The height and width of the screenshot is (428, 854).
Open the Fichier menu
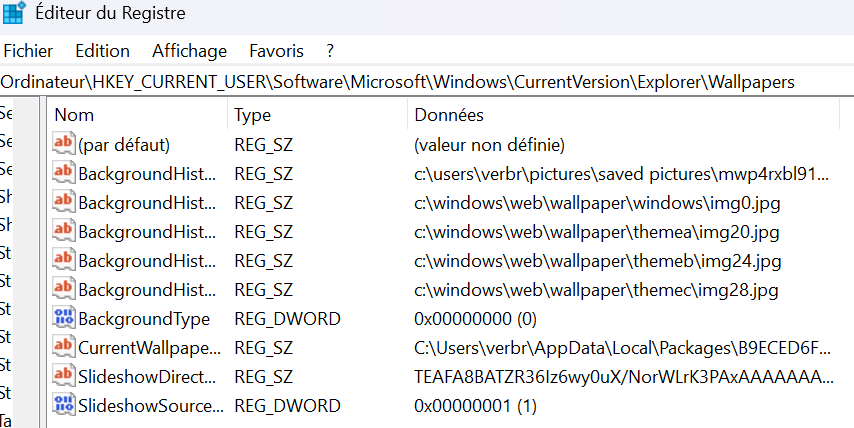tap(28, 51)
